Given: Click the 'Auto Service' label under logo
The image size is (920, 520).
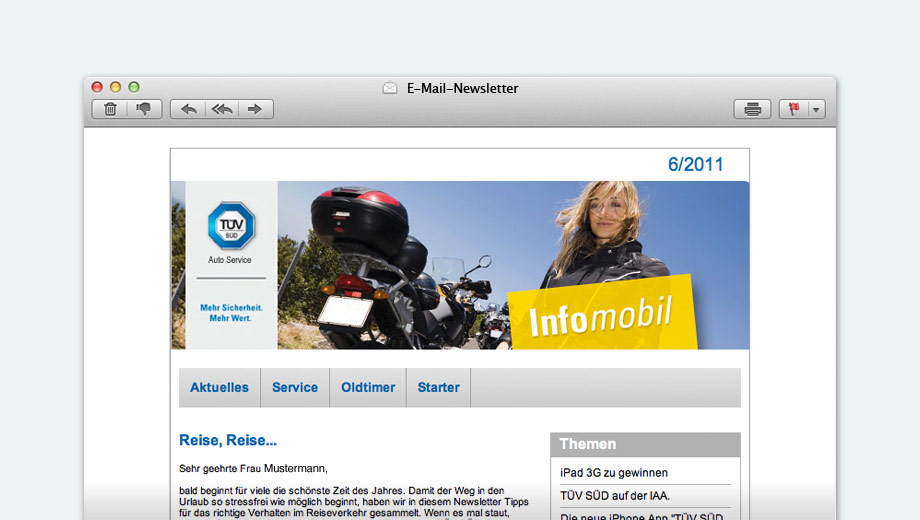Looking at the screenshot, I should point(229,259).
